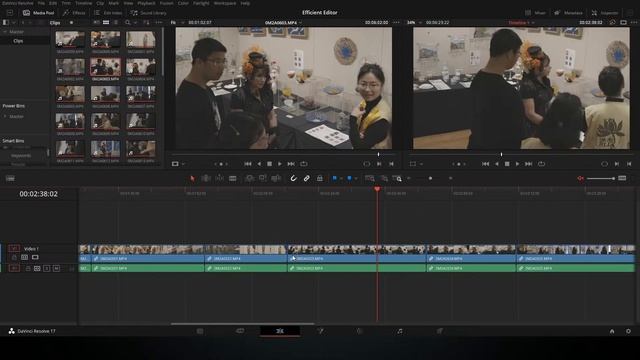Screen dimensions: 640x360
Task: Open the File menu
Action: click(x=41, y=3)
